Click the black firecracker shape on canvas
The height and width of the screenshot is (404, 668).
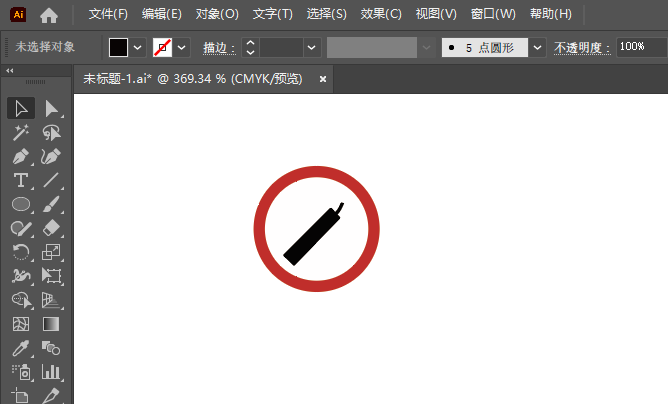coord(313,235)
